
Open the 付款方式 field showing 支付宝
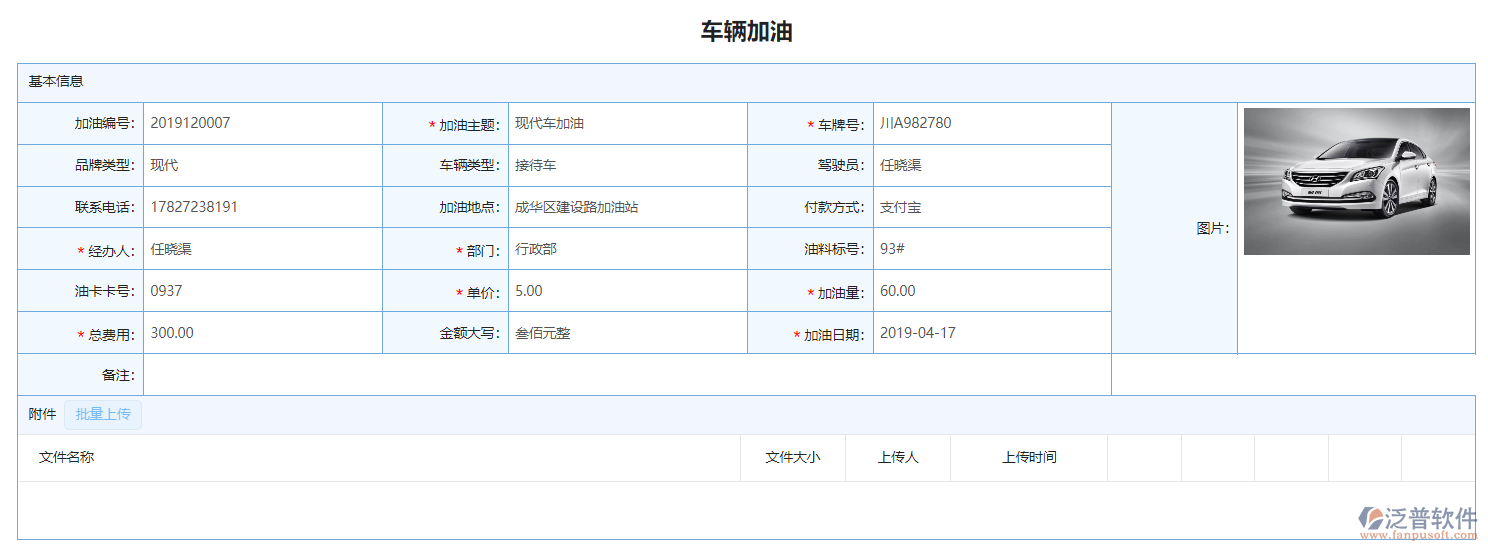pos(991,208)
